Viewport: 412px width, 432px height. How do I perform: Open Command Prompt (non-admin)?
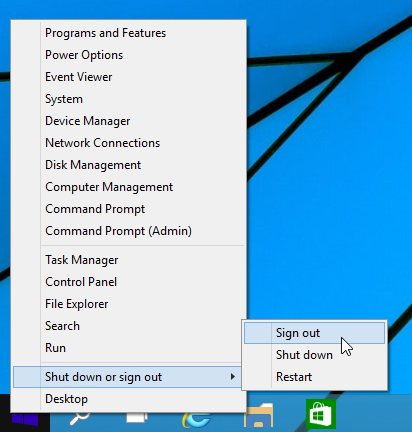tap(129, 209)
